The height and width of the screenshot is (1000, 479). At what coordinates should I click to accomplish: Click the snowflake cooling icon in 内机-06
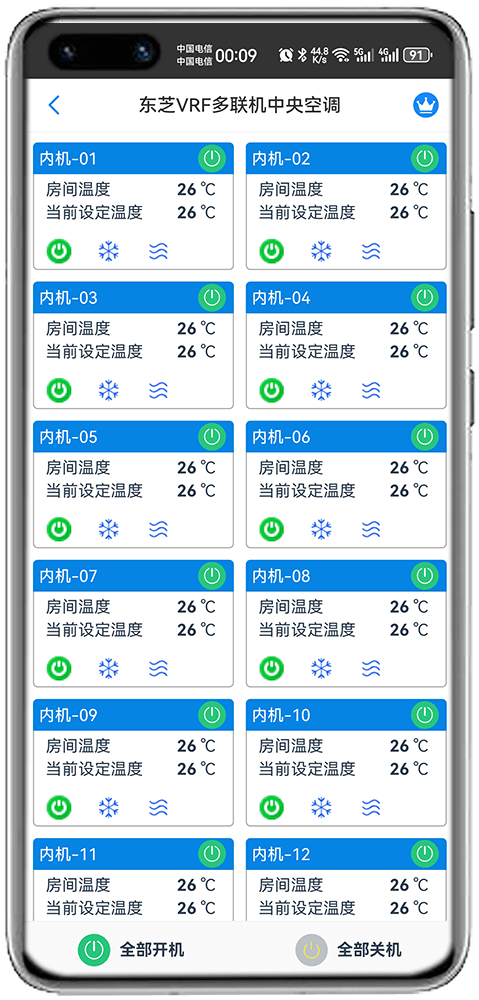[321, 529]
